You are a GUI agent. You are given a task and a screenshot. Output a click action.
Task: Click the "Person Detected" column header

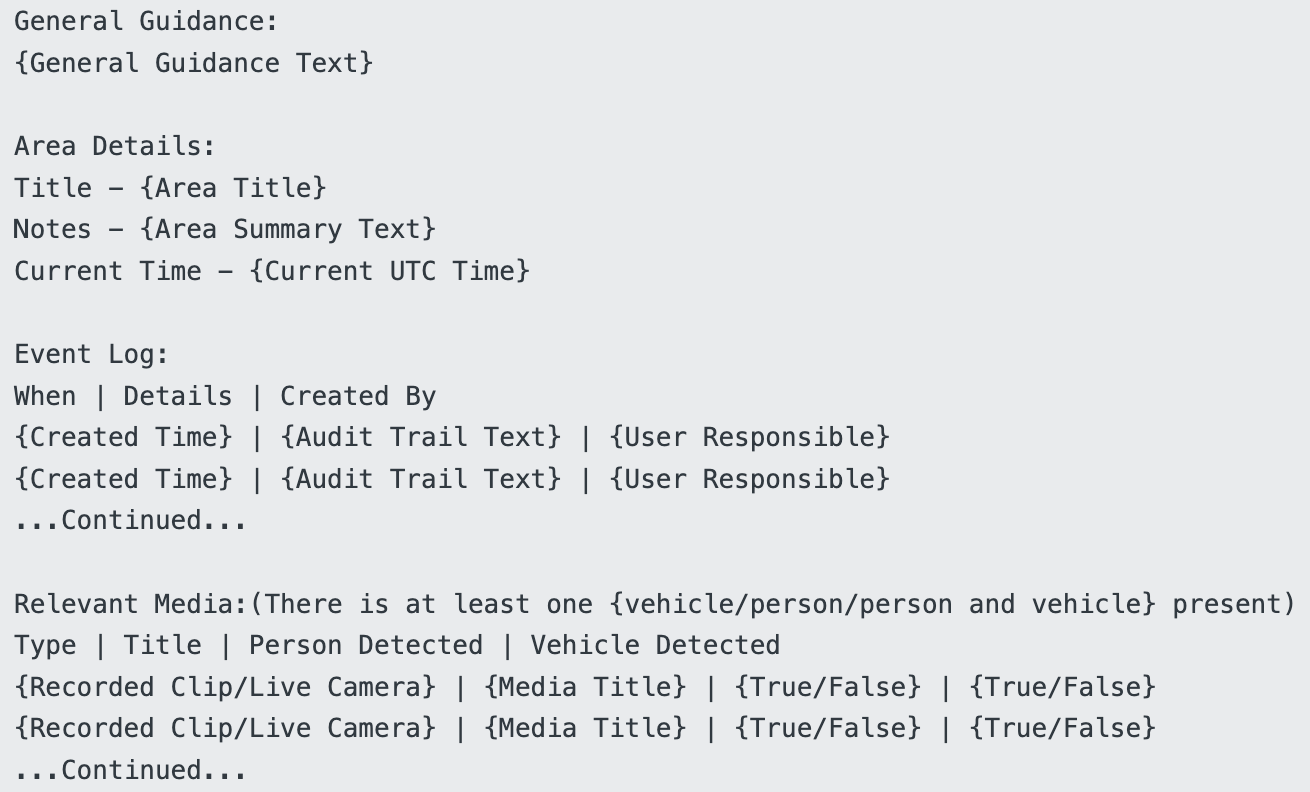[365, 646]
